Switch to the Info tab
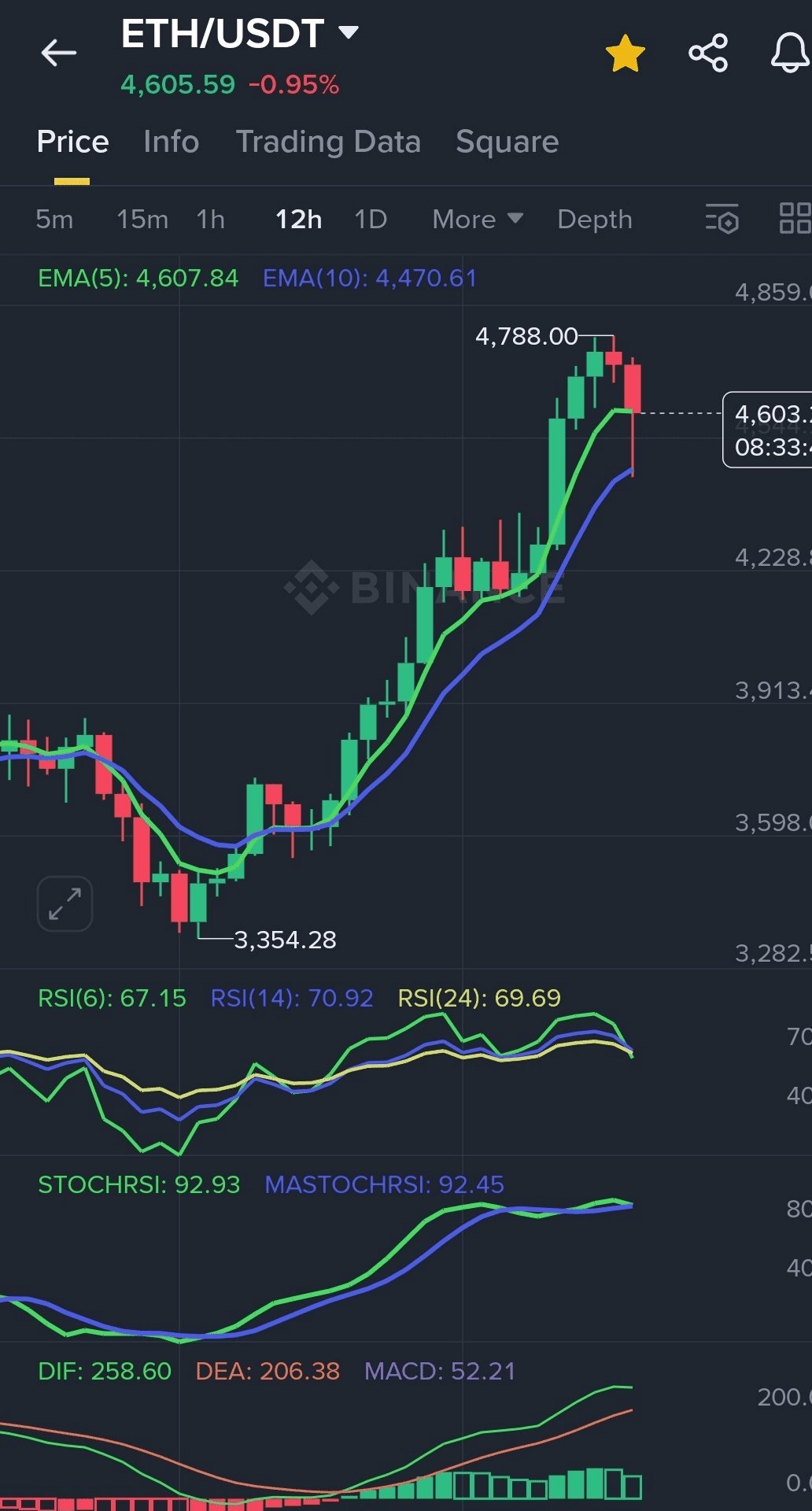 (171, 142)
